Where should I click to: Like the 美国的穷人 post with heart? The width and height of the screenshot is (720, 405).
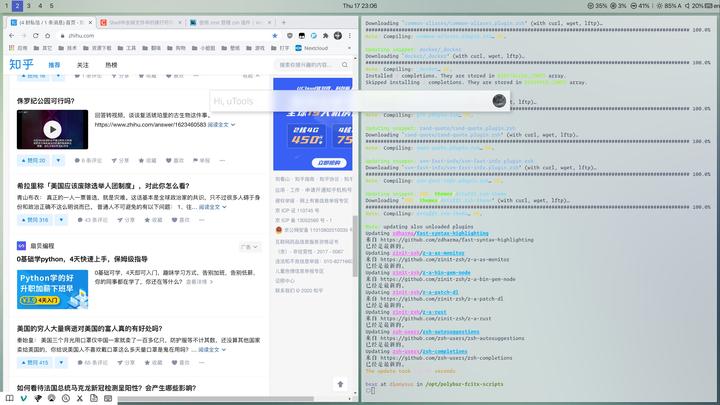180,363
